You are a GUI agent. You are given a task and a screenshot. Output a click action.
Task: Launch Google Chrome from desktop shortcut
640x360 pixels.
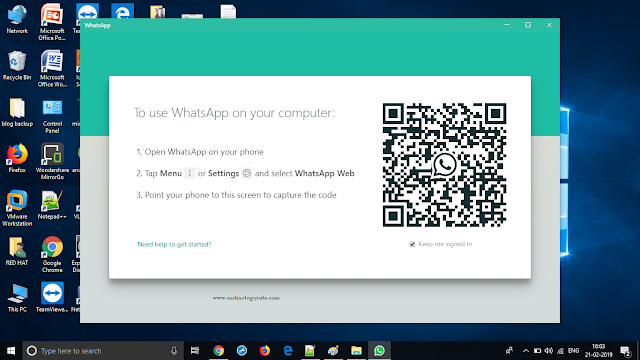coord(52,254)
